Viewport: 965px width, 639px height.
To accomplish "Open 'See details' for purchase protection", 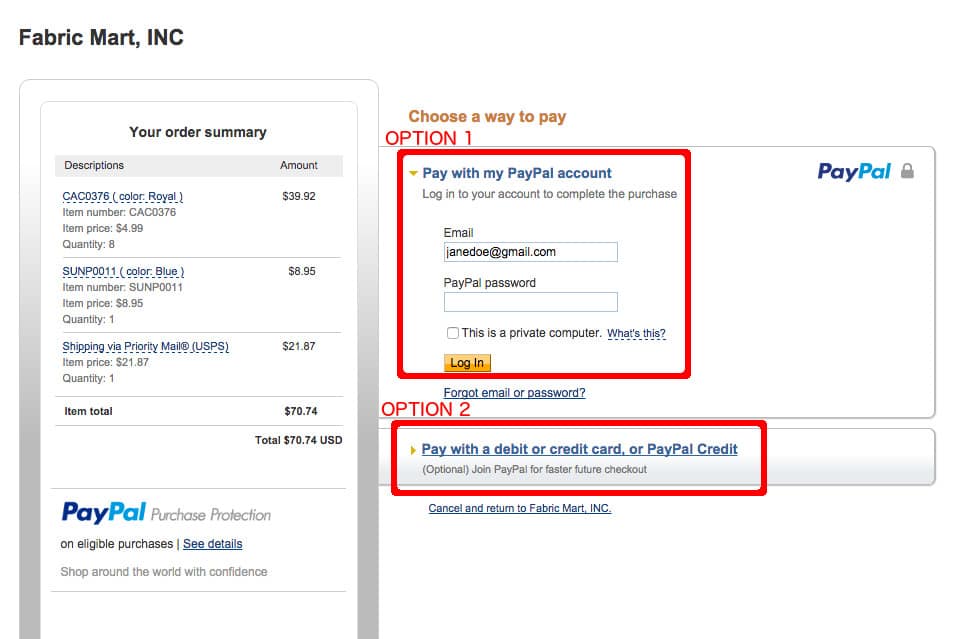I will (212, 544).
